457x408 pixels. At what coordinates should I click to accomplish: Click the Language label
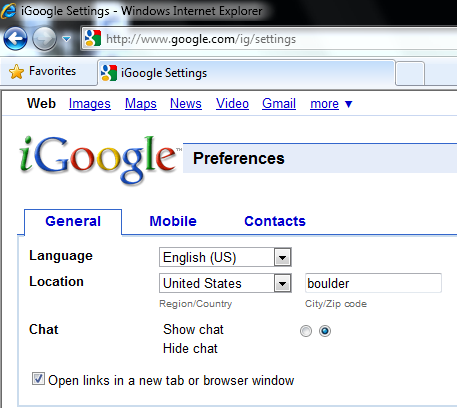point(61,256)
